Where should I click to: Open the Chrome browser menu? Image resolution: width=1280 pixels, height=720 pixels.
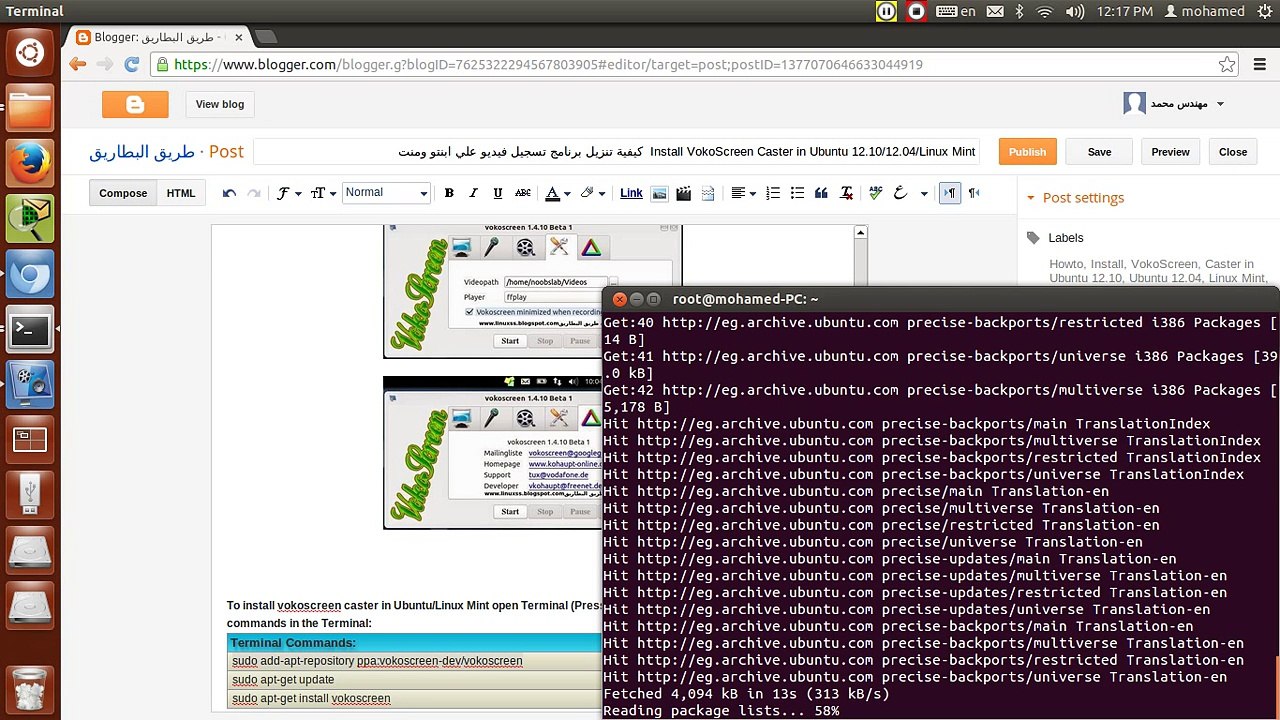(1260, 64)
